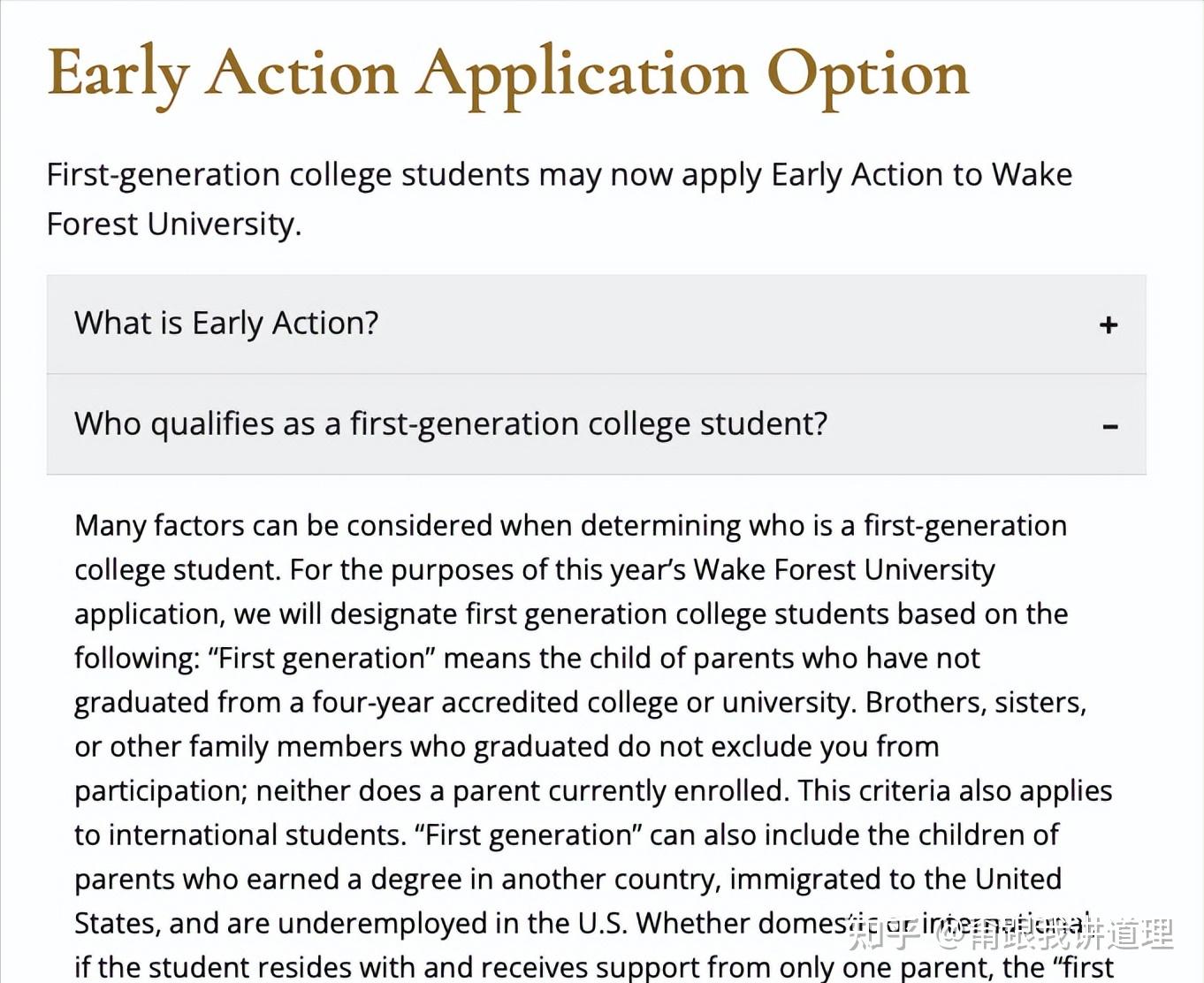Click line starting "if the student resides with"
Viewport: 1204px width, 983px height.
click(x=592, y=967)
